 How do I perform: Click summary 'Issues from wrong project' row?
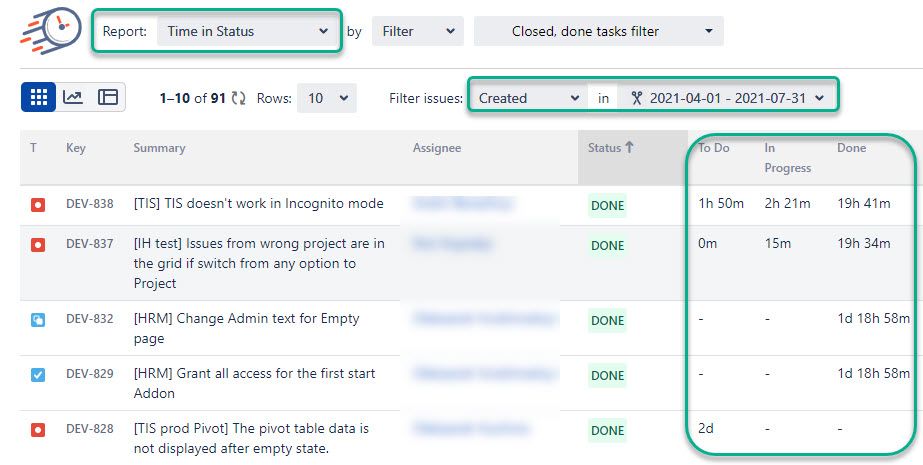click(259, 263)
